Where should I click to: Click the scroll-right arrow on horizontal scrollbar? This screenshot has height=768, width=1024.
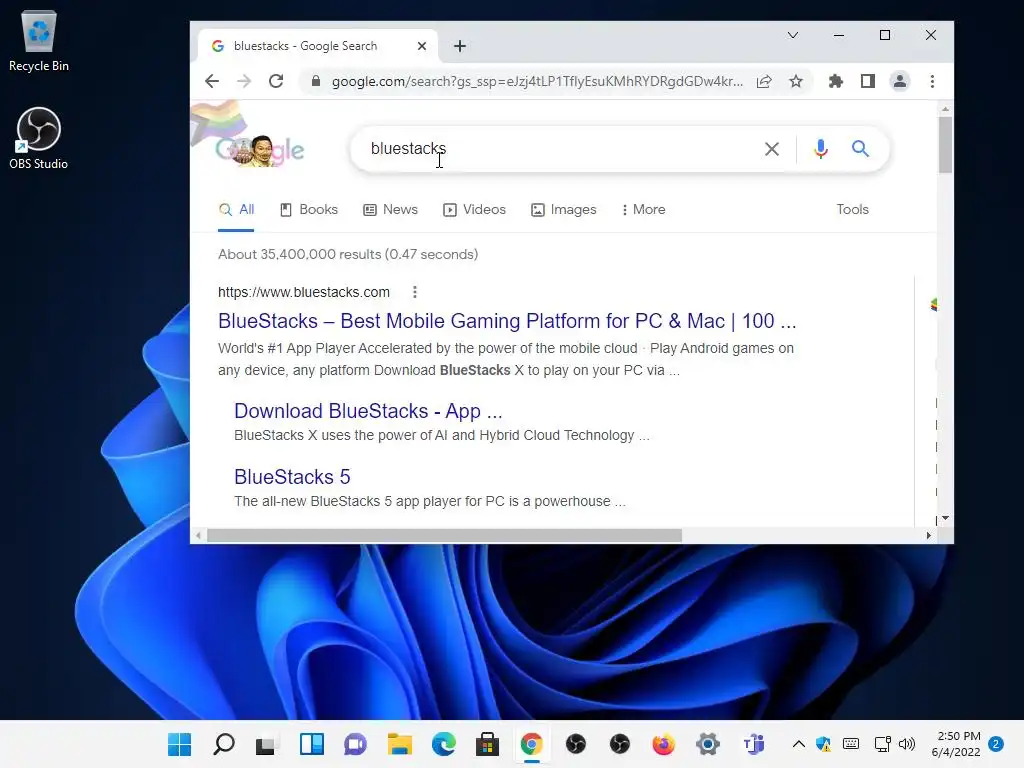point(928,536)
